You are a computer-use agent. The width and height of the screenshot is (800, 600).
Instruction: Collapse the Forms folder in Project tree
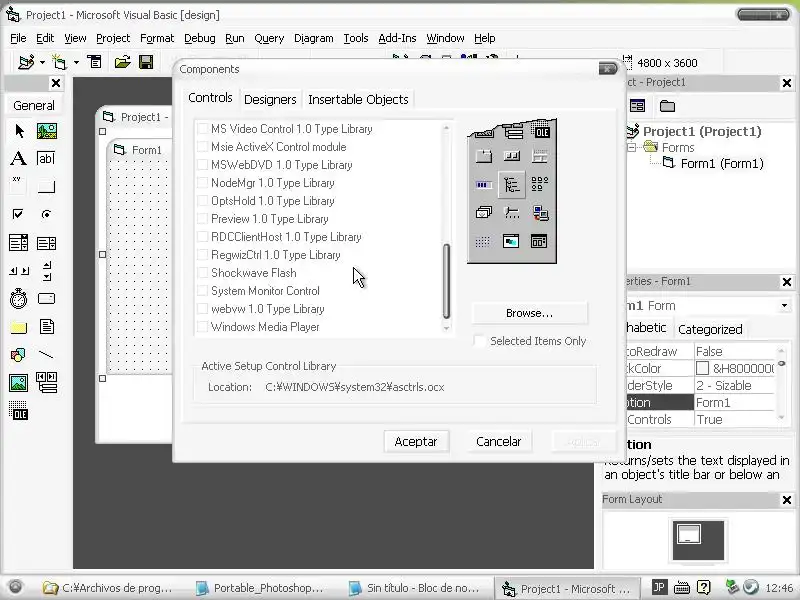632,147
